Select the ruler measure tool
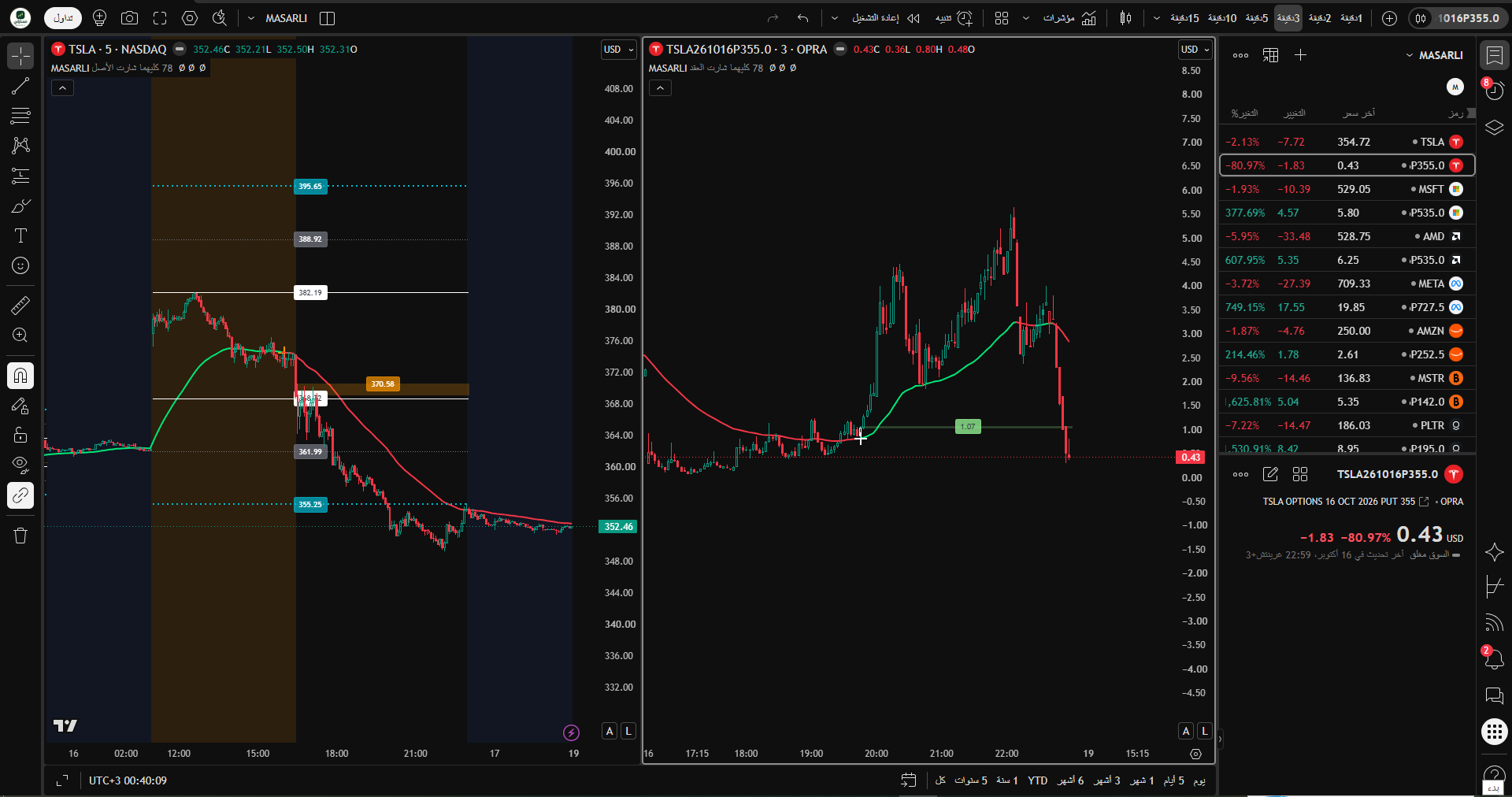Image resolution: width=1512 pixels, height=797 pixels. [x=20, y=305]
